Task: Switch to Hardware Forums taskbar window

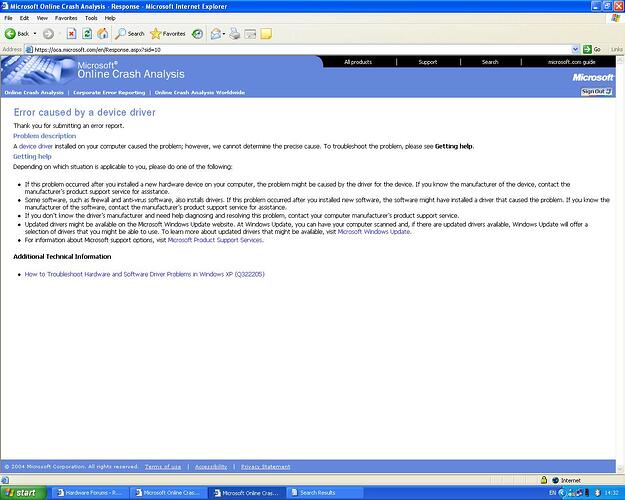Action: (90, 493)
